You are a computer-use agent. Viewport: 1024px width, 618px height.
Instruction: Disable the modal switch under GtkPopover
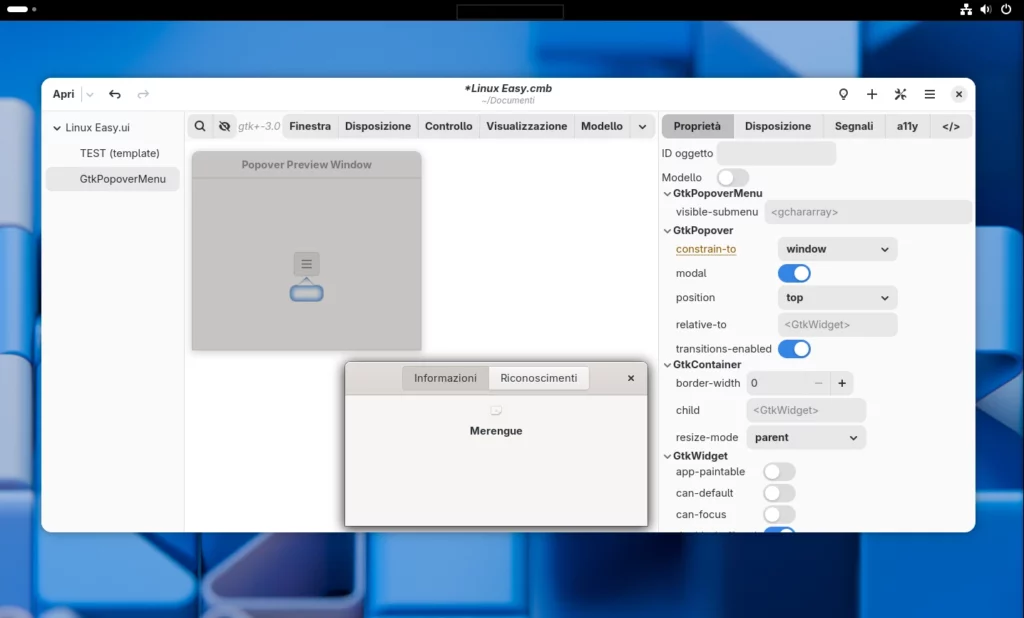pos(794,272)
